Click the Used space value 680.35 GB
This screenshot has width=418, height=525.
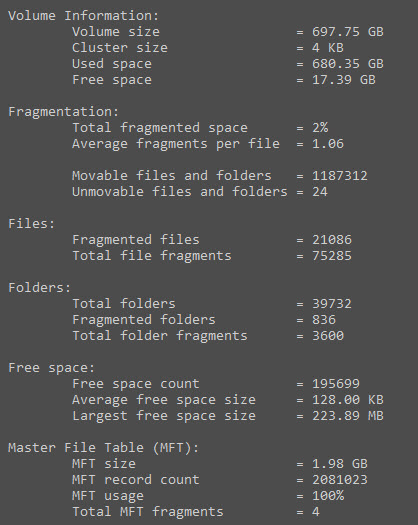pos(348,64)
